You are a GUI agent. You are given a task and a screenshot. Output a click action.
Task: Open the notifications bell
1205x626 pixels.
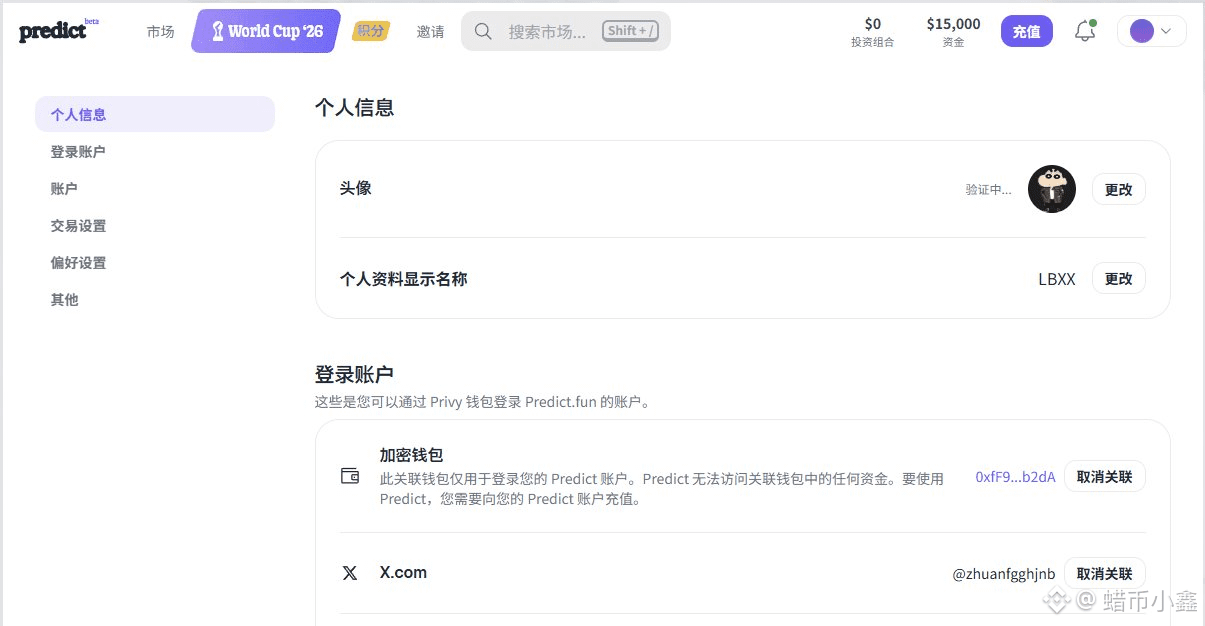pos(1085,31)
